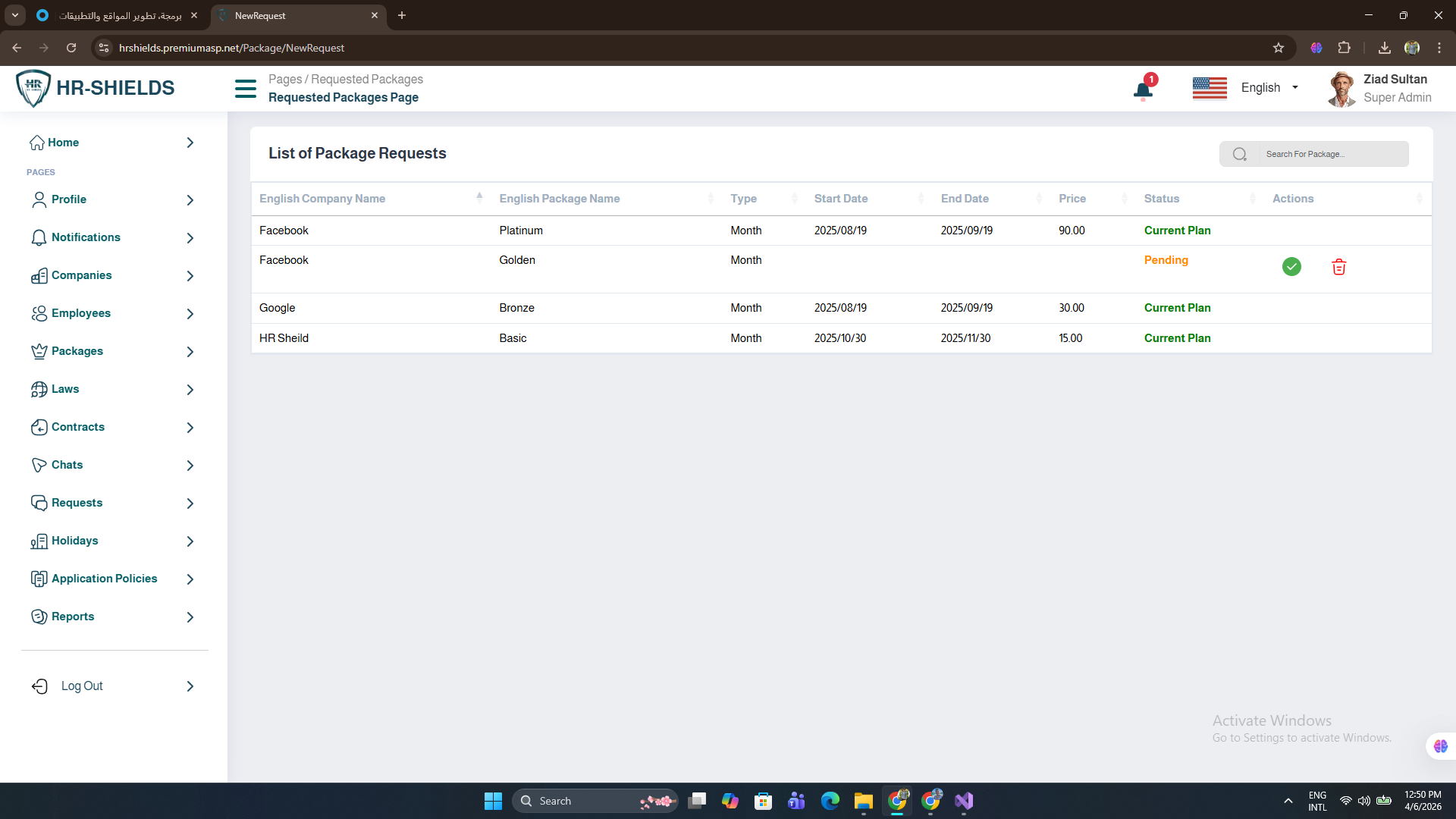This screenshot has width=1456, height=819.
Task: Sort by English Company Name column
Action: coord(322,199)
